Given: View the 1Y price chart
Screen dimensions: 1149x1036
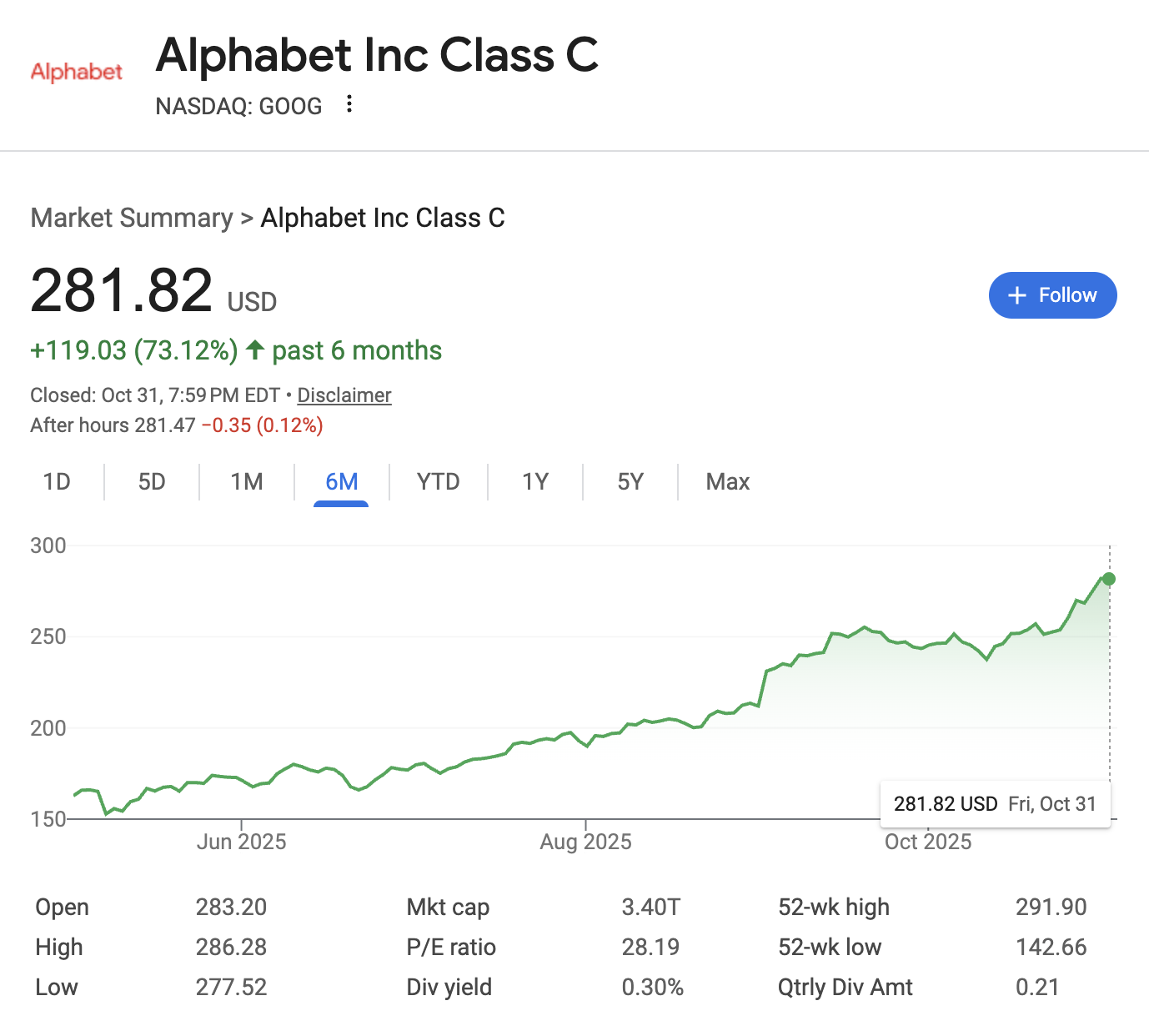Looking at the screenshot, I should tap(535, 482).
